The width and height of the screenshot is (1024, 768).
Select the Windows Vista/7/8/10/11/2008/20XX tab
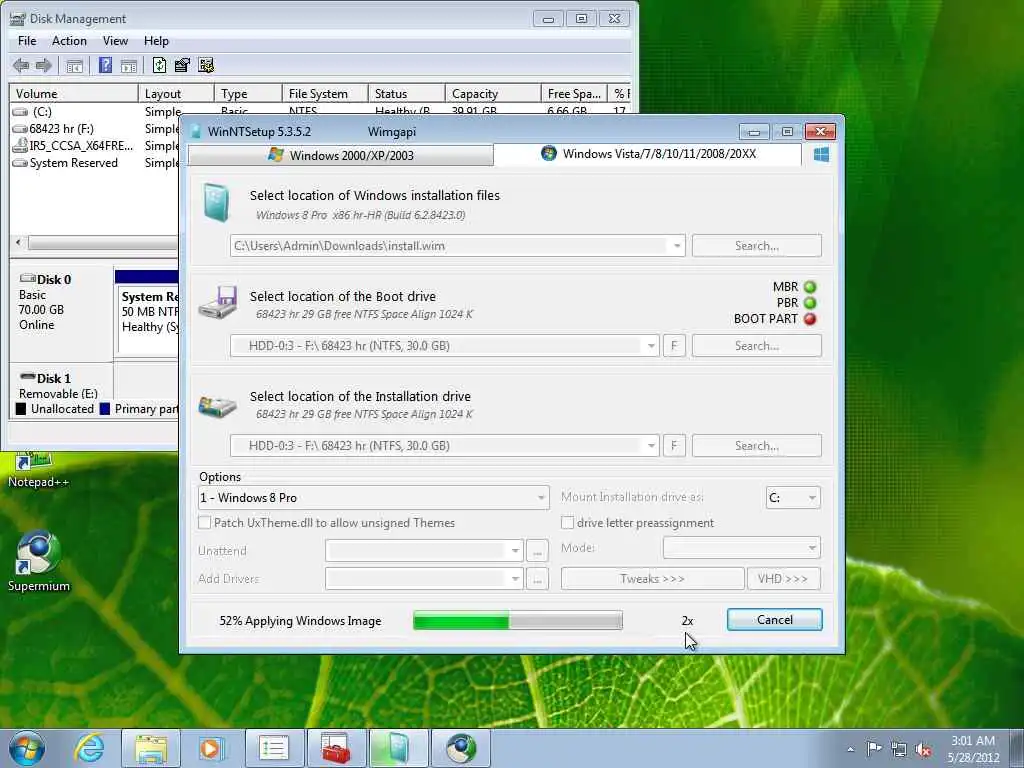(x=648, y=154)
